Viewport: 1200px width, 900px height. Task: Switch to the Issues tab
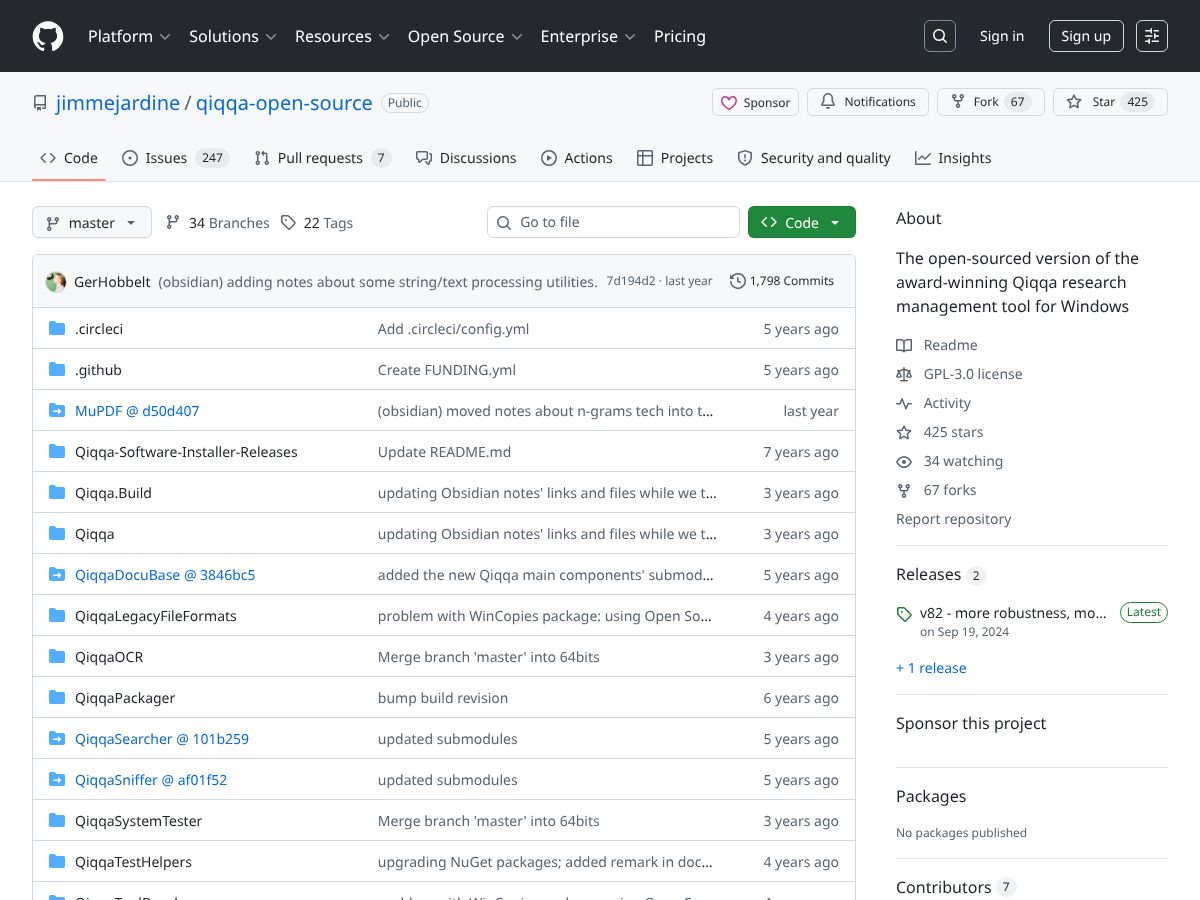tap(176, 158)
